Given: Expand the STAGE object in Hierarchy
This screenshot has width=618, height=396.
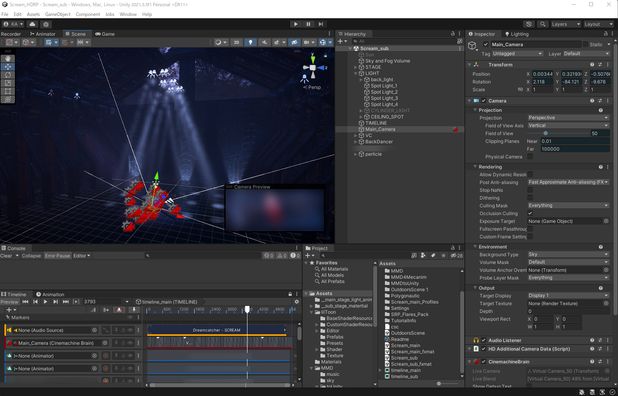Looking at the screenshot, I should click(x=356, y=67).
